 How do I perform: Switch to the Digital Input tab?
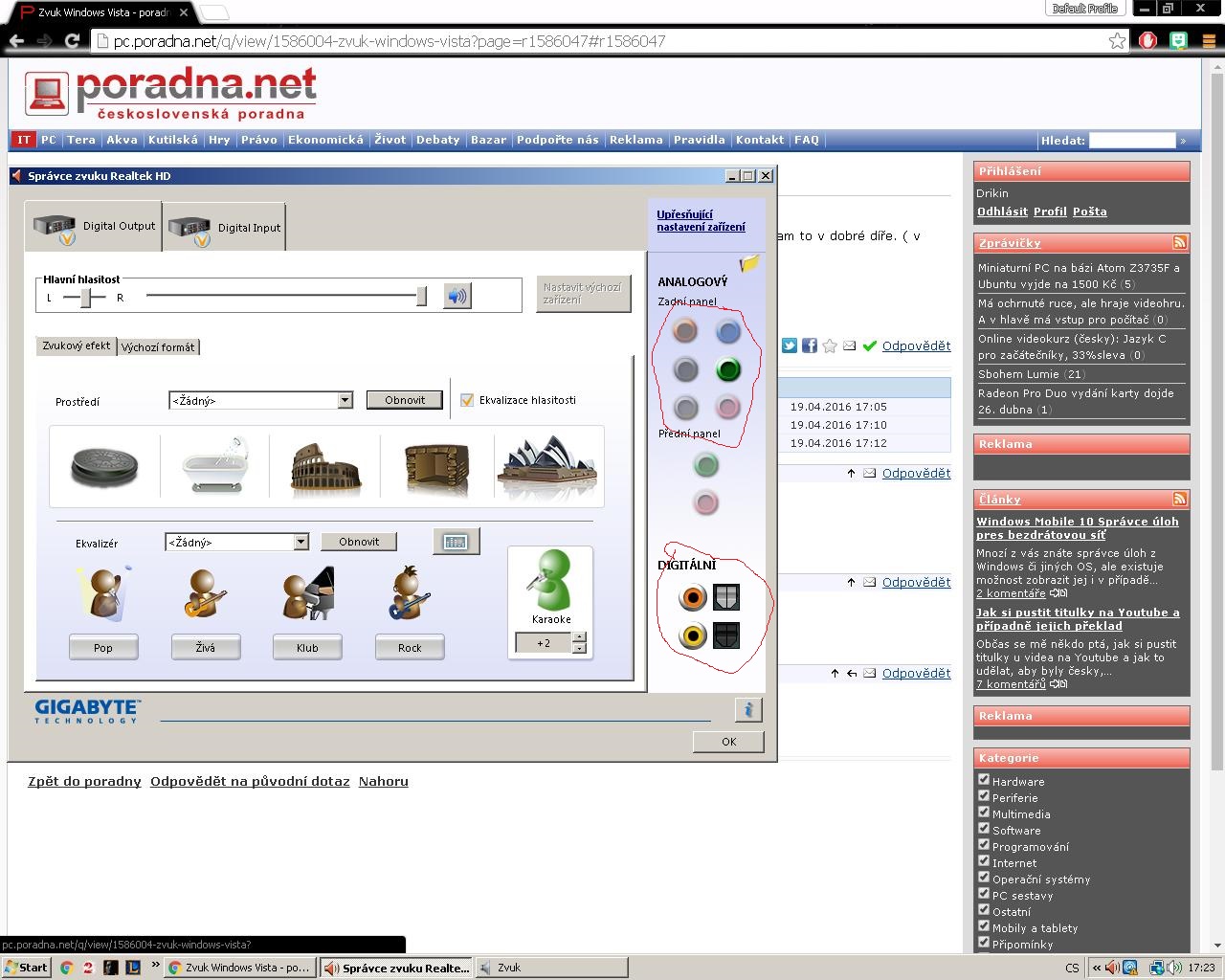pyautogui.click(x=224, y=228)
